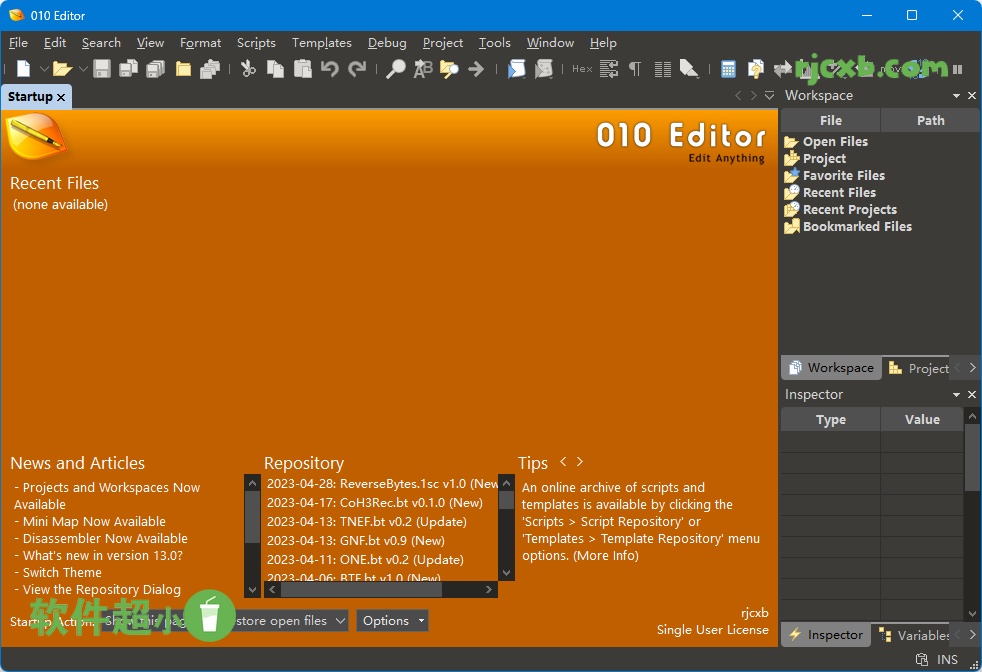Open the Scripts menu
The image size is (982, 672).
point(256,43)
